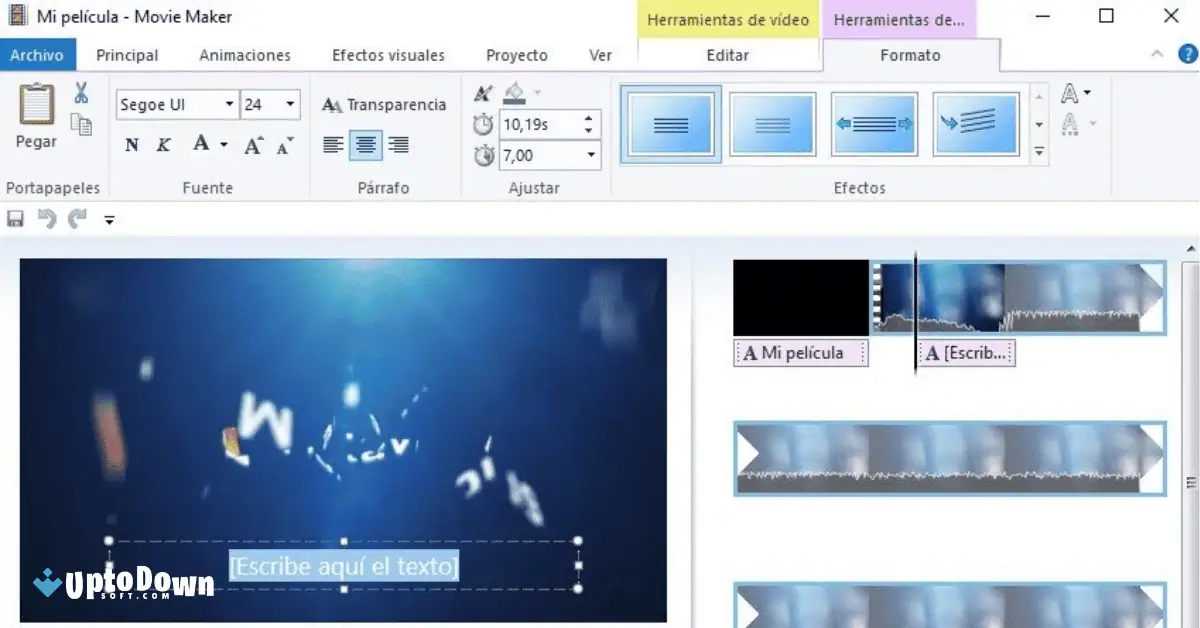Screen dimensions: 1200x628
Task: Increase font size with the grow font icon
Action: coord(254,144)
